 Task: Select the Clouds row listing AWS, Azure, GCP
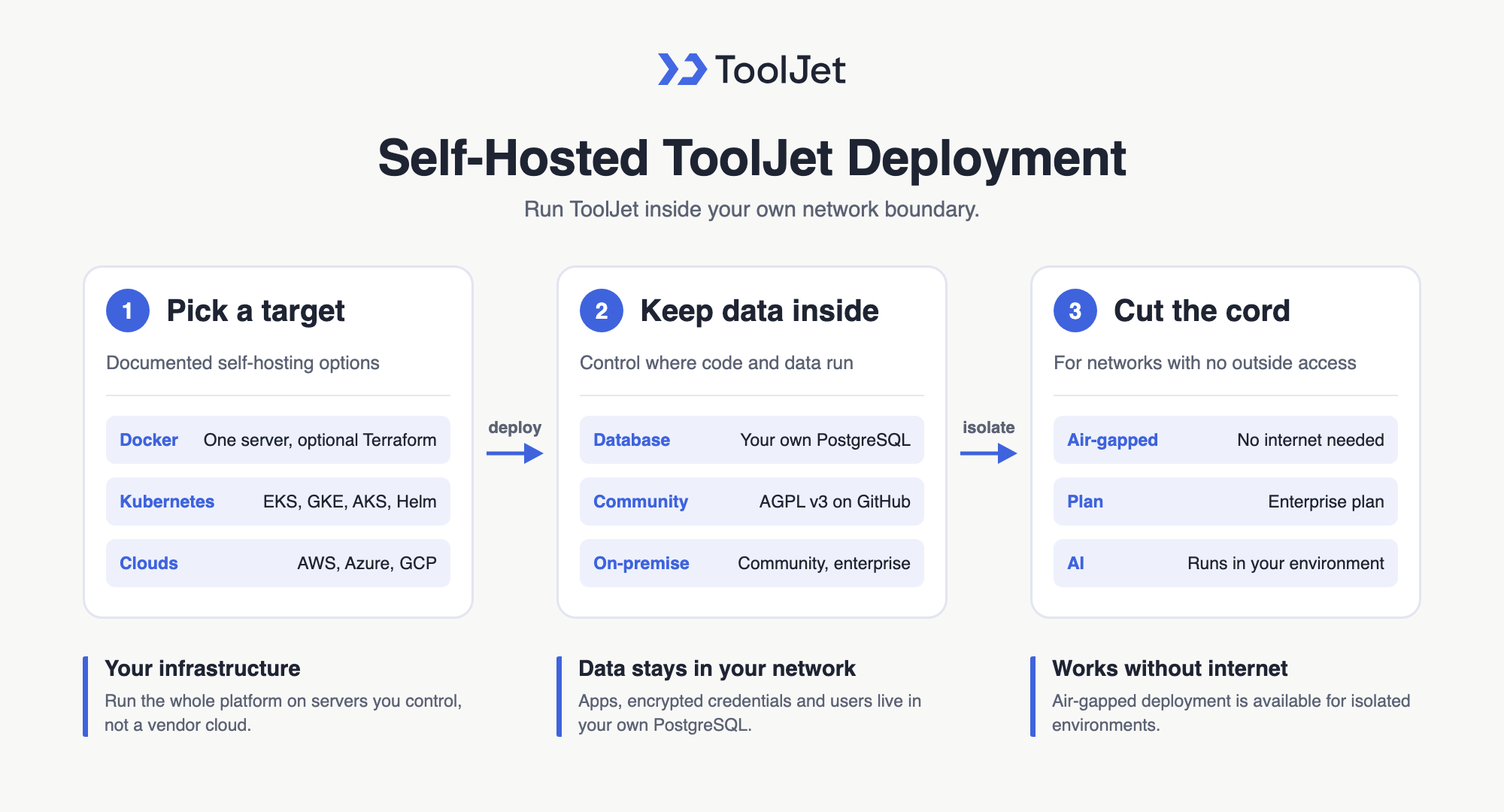[x=278, y=563]
